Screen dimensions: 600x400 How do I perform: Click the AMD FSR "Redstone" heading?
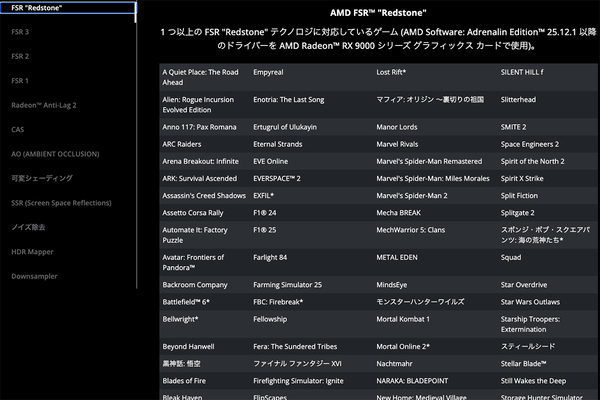pyautogui.click(x=378, y=13)
